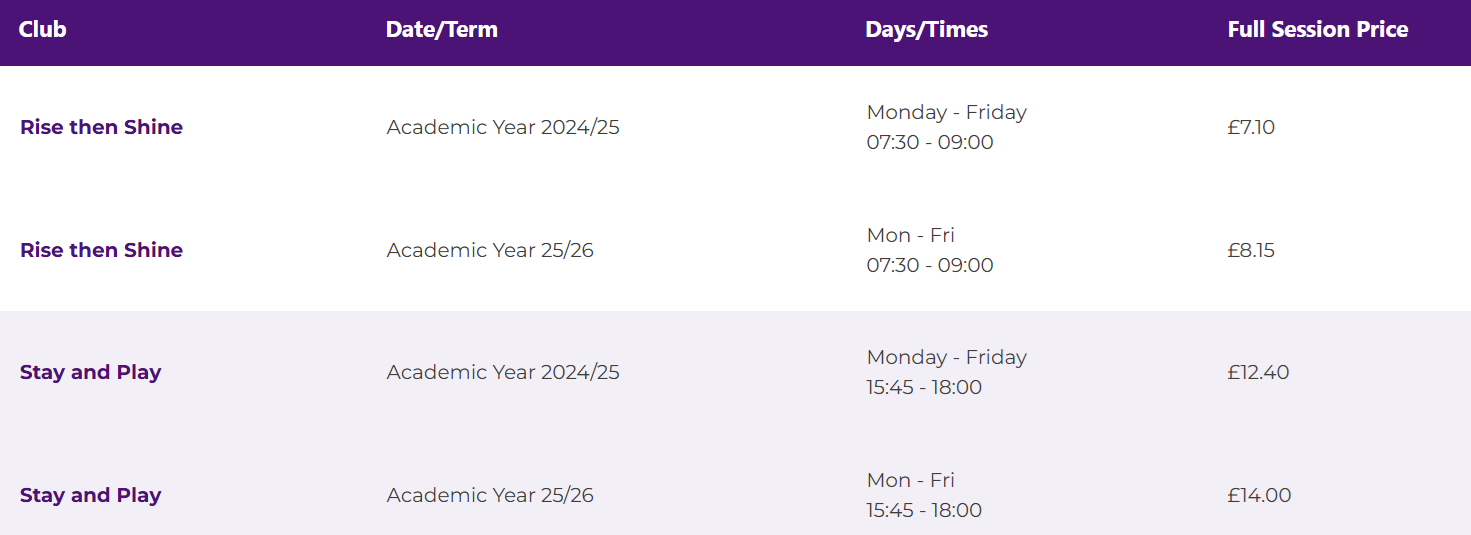
Task: Click the Date/Term column header
Action: (x=441, y=30)
